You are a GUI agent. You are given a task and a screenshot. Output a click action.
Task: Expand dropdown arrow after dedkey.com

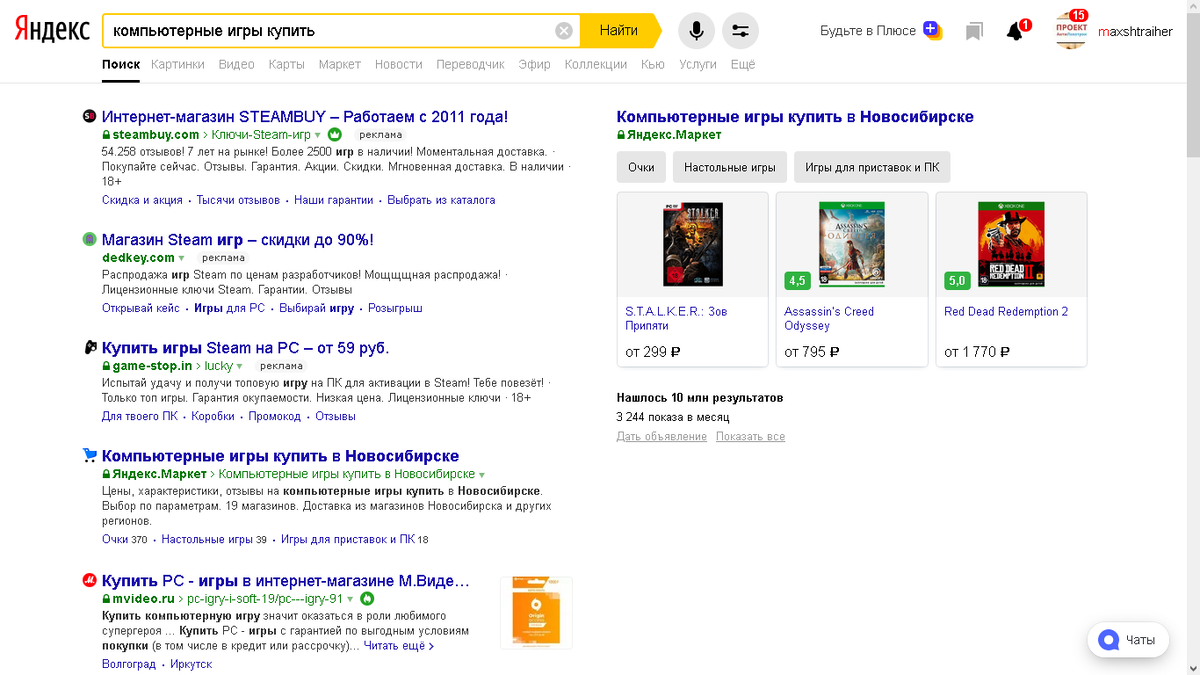pos(182,258)
